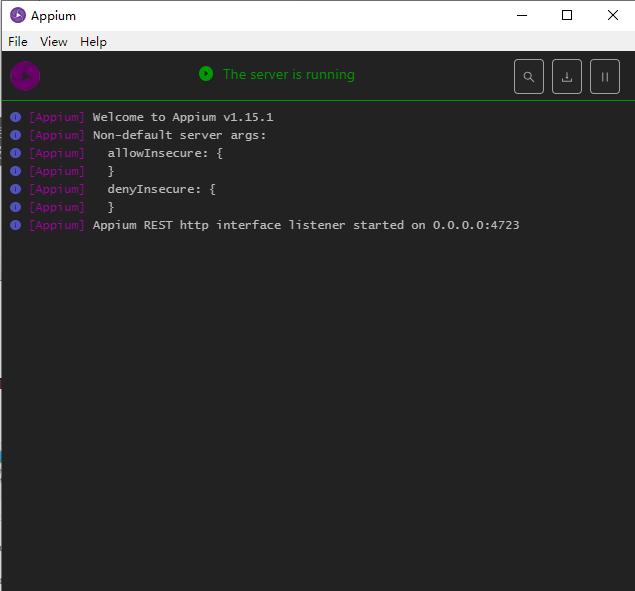Open the View menu

pyautogui.click(x=53, y=42)
